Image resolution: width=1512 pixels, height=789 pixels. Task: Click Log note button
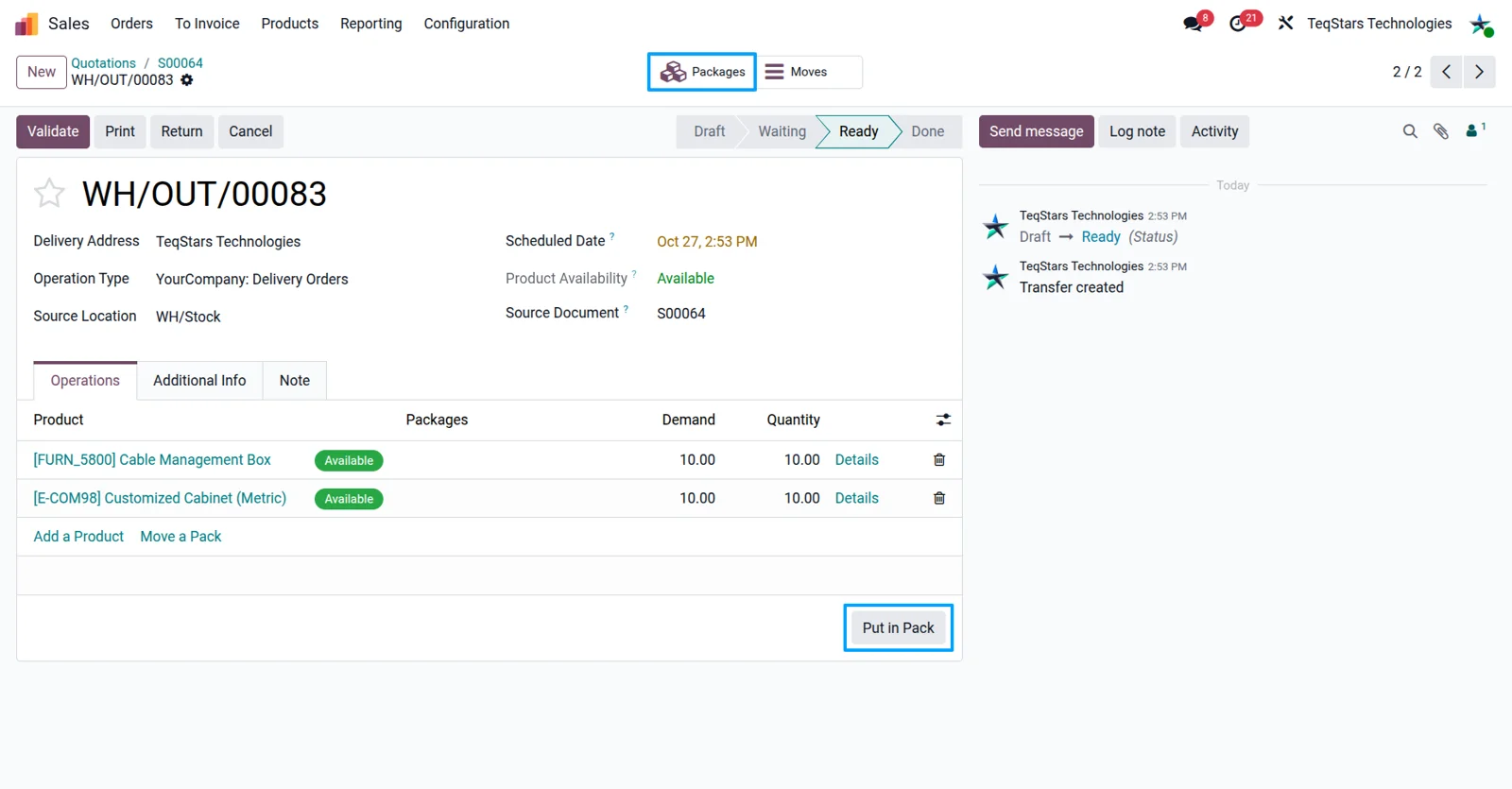tap(1137, 131)
